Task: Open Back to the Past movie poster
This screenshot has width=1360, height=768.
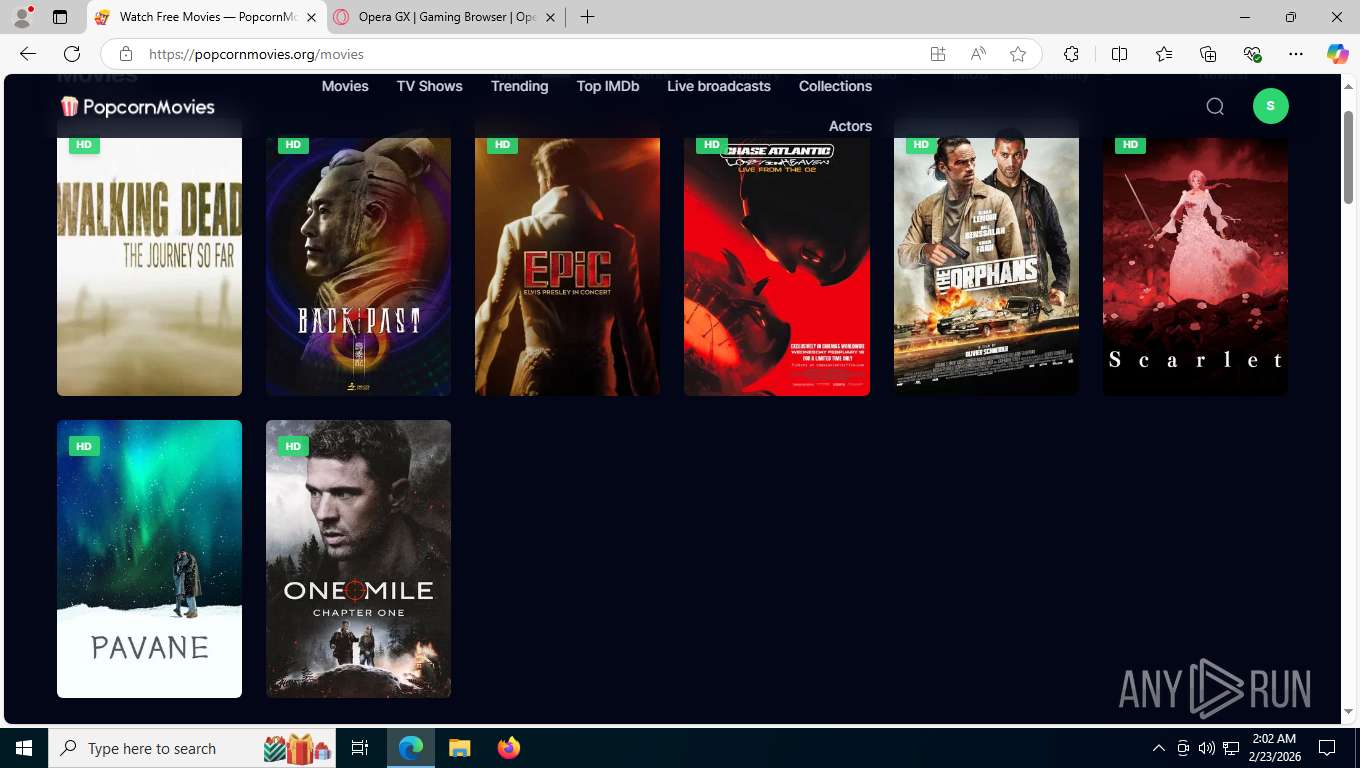Action: click(358, 257)
